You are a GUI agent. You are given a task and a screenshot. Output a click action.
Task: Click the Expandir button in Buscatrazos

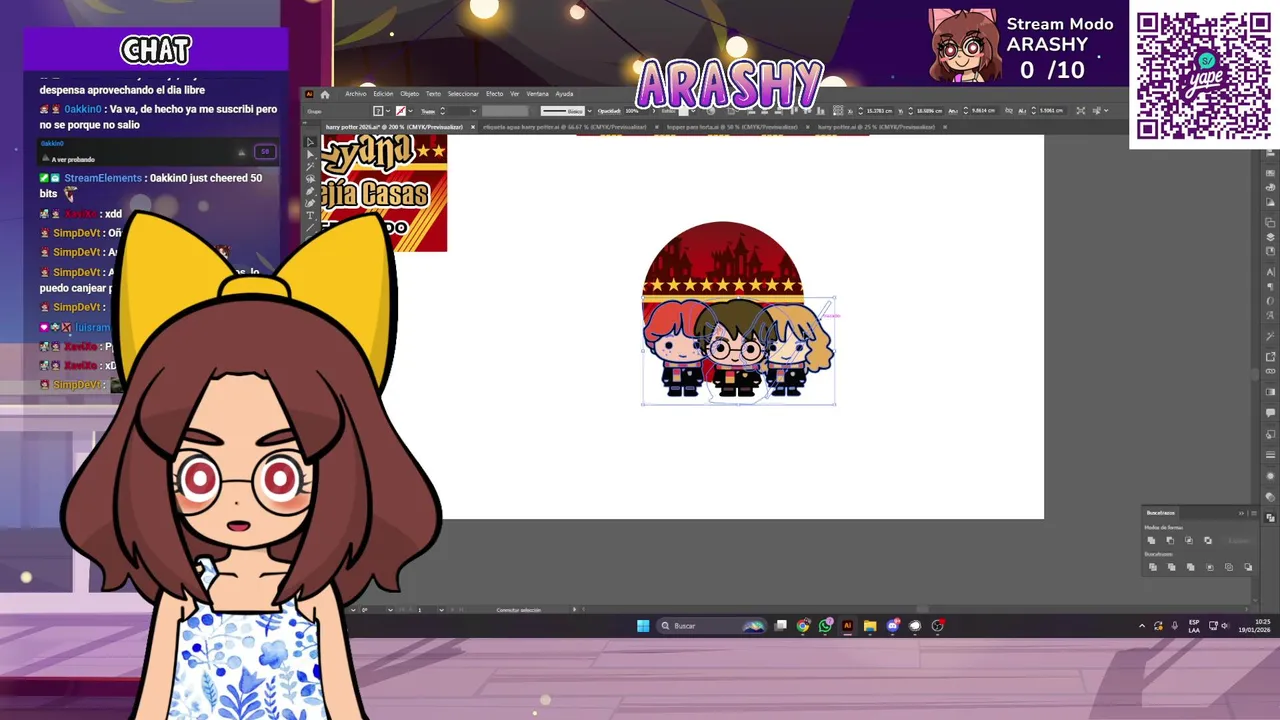point(1239,540)
